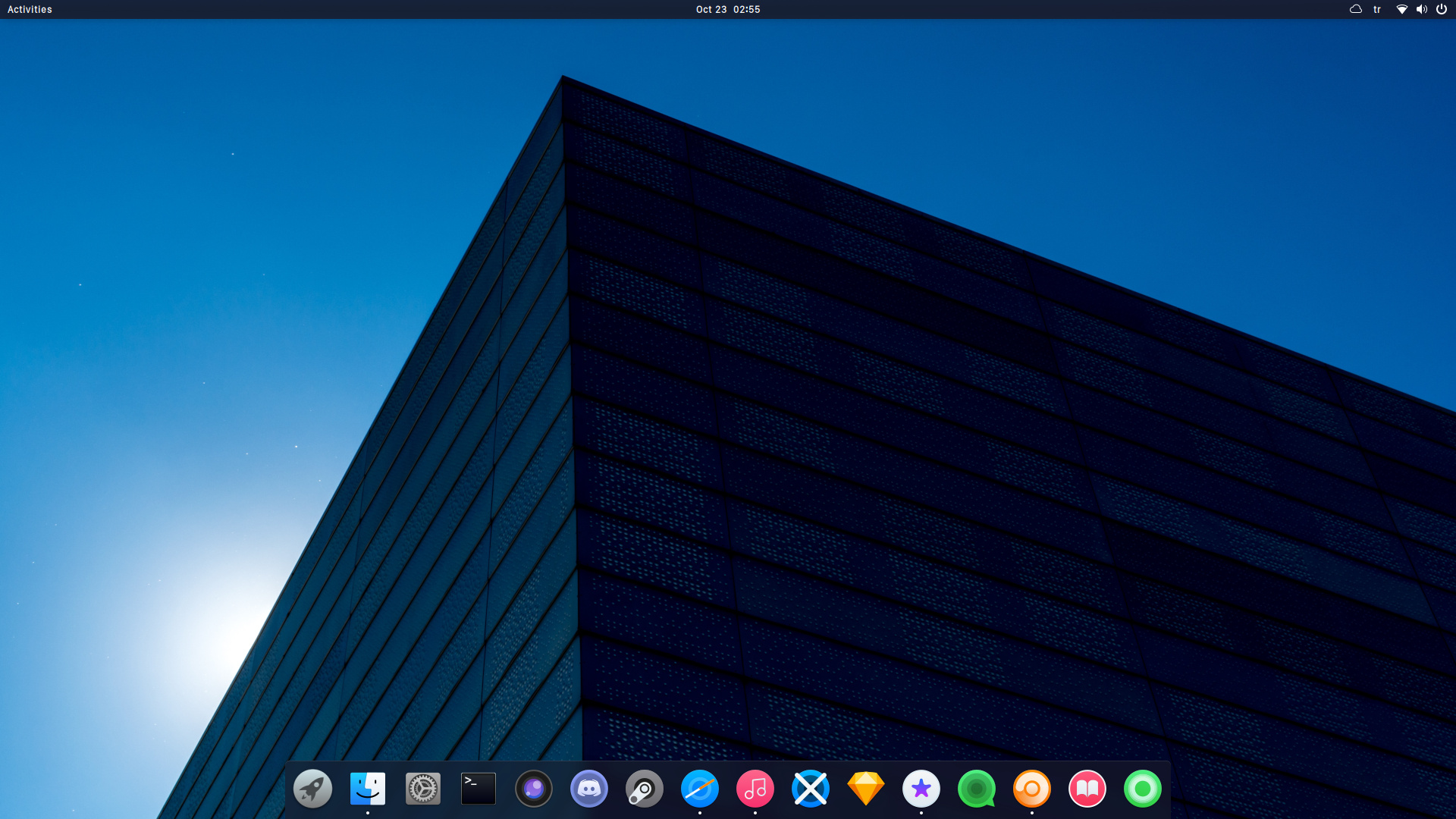The image size is (1456, 819).
Task: Open the Finder file manager from dock
Action: pos(368,789)
